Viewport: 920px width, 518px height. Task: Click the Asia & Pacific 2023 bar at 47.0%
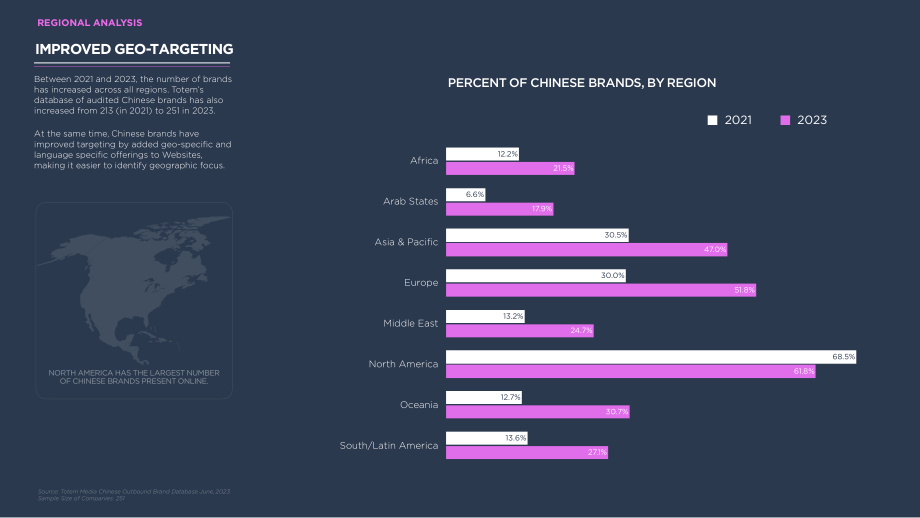pyautogui.click(x=587, y=249)
